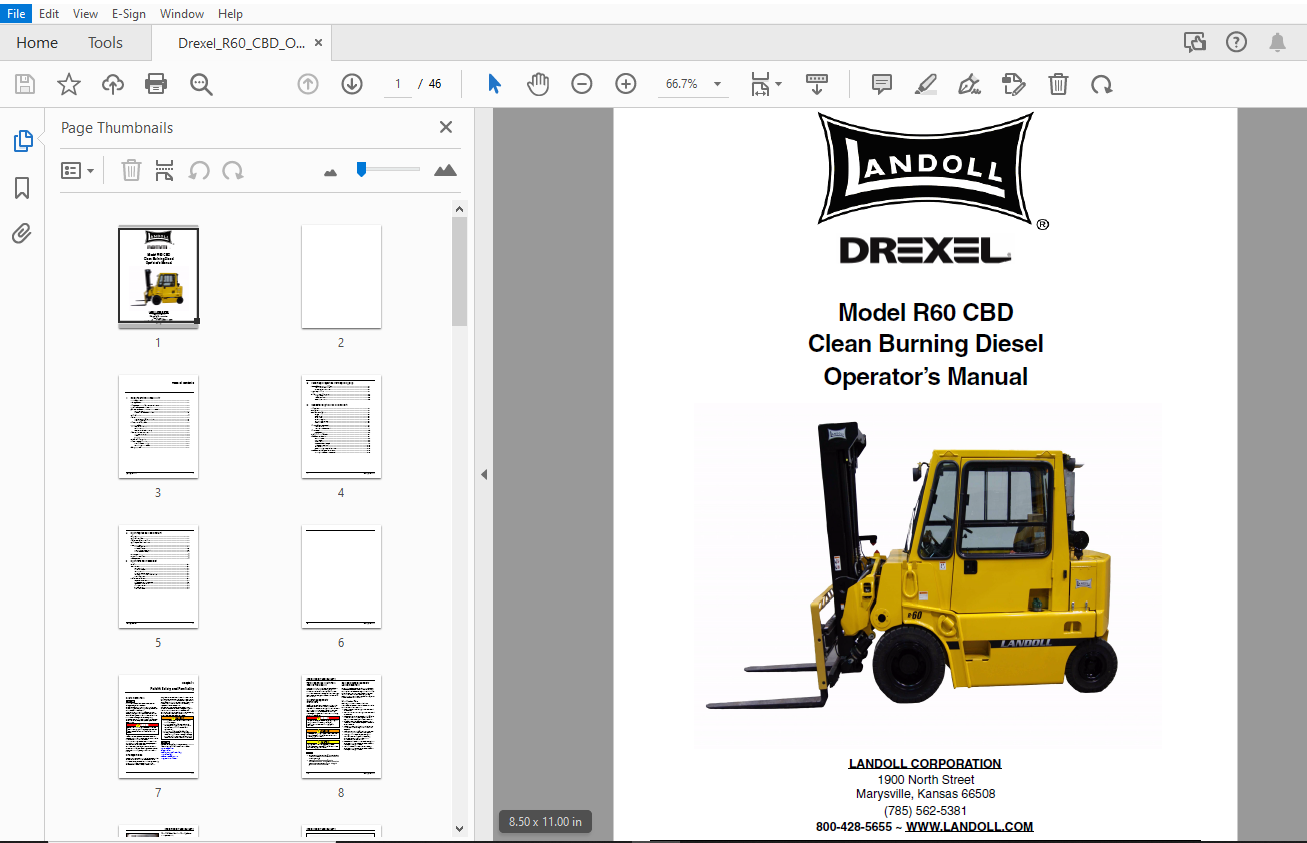Click the insert pages thumbnail icon
1307x843 pixels.
pyautogui.click(x=165, y=170)
